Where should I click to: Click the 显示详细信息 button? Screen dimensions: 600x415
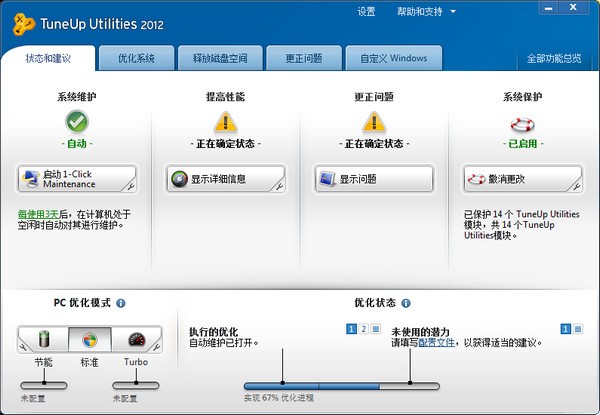[225, 179]
